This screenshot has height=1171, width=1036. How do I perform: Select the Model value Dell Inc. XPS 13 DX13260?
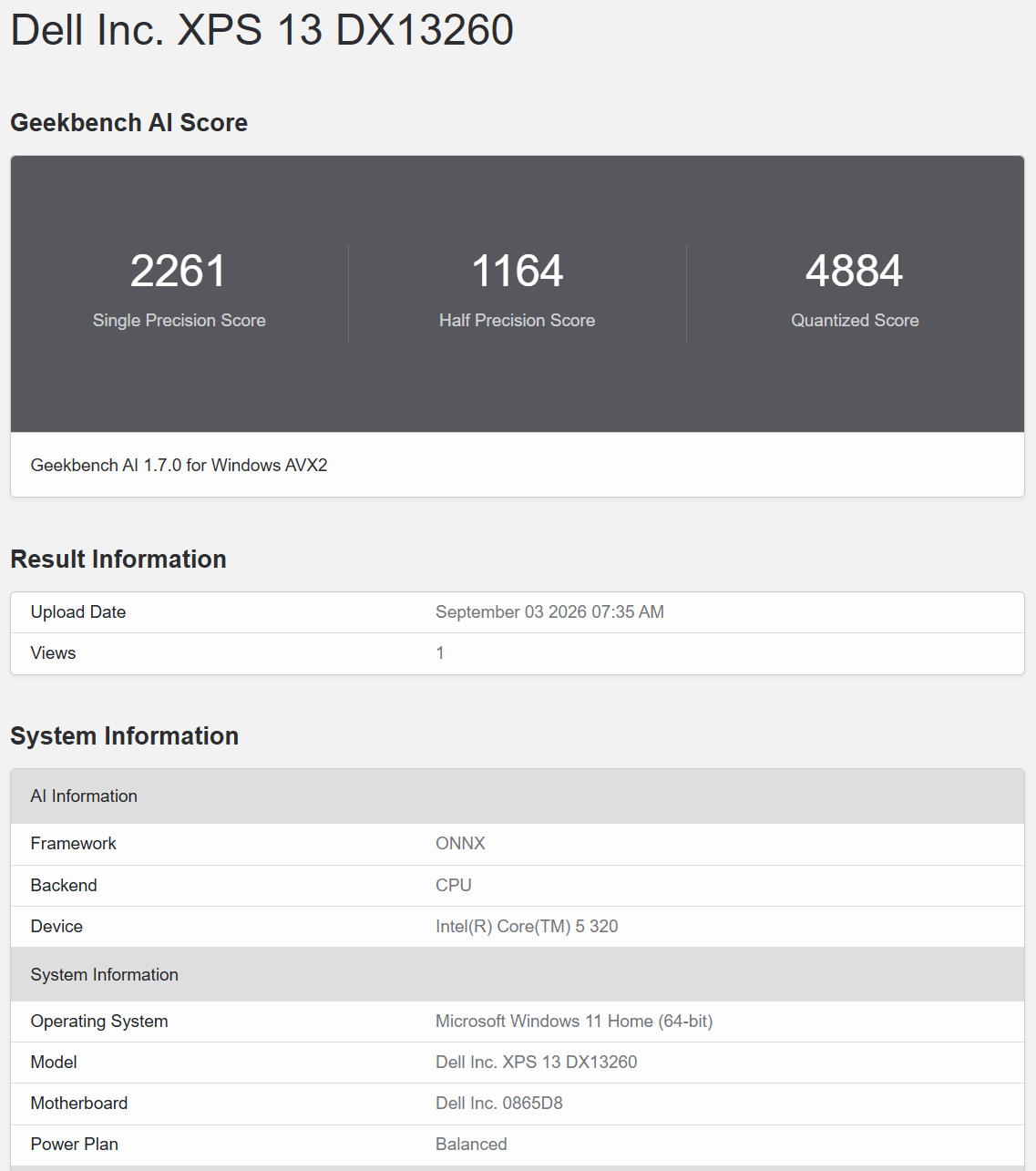[537, 1063]
